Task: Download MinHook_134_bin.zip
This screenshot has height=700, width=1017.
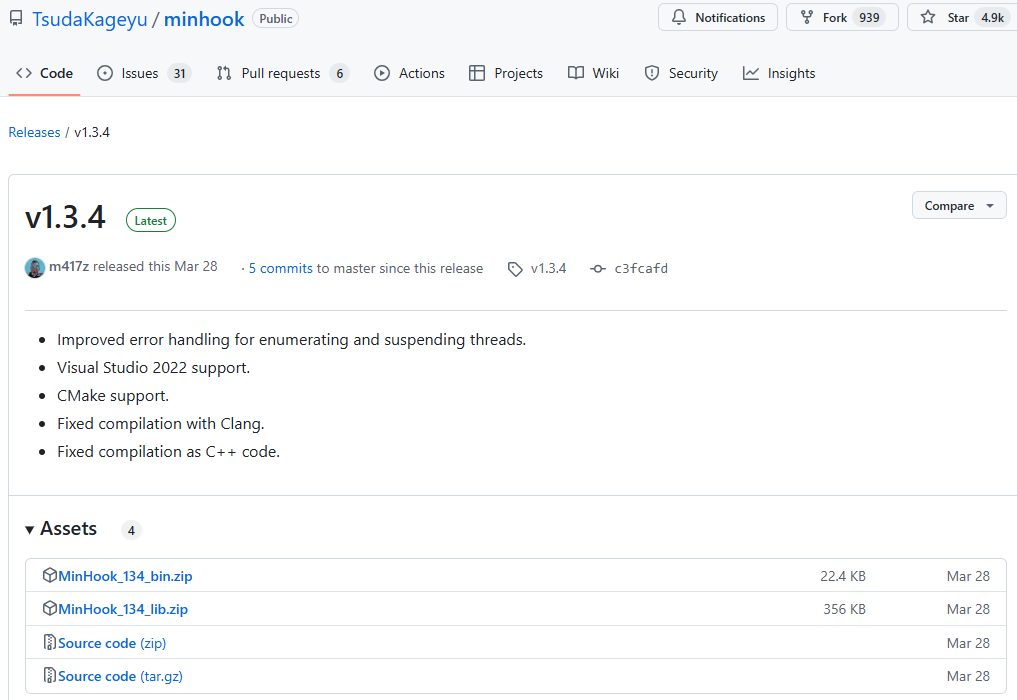Action: (126, 575)
